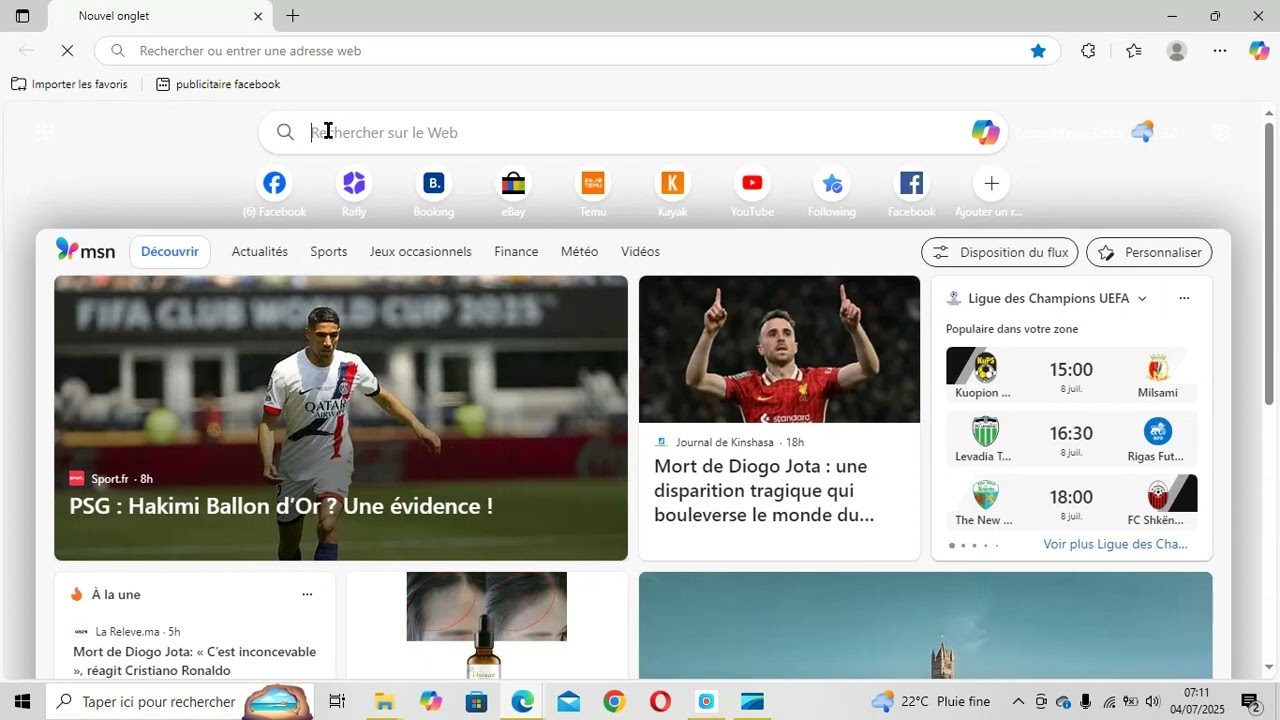Click Windows taskbar search box
1280x720 pixels.
180,701
